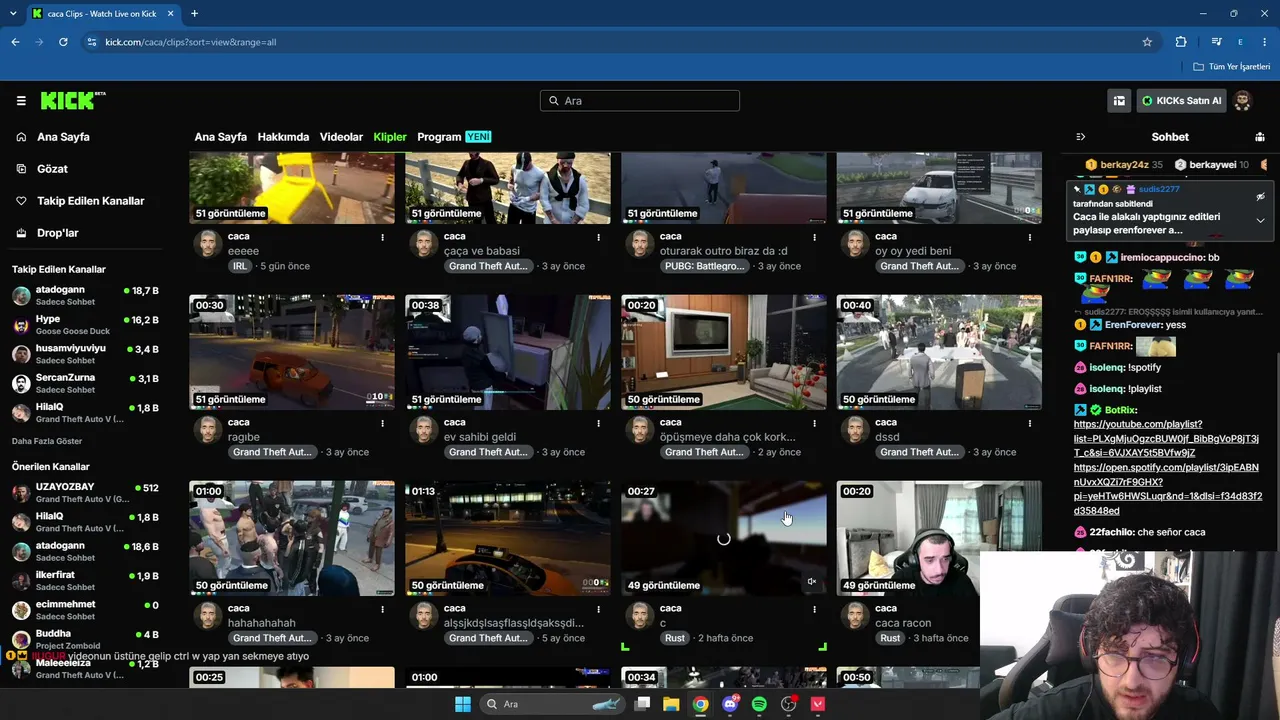Go to the KICK logo home

tap(73, 100)
